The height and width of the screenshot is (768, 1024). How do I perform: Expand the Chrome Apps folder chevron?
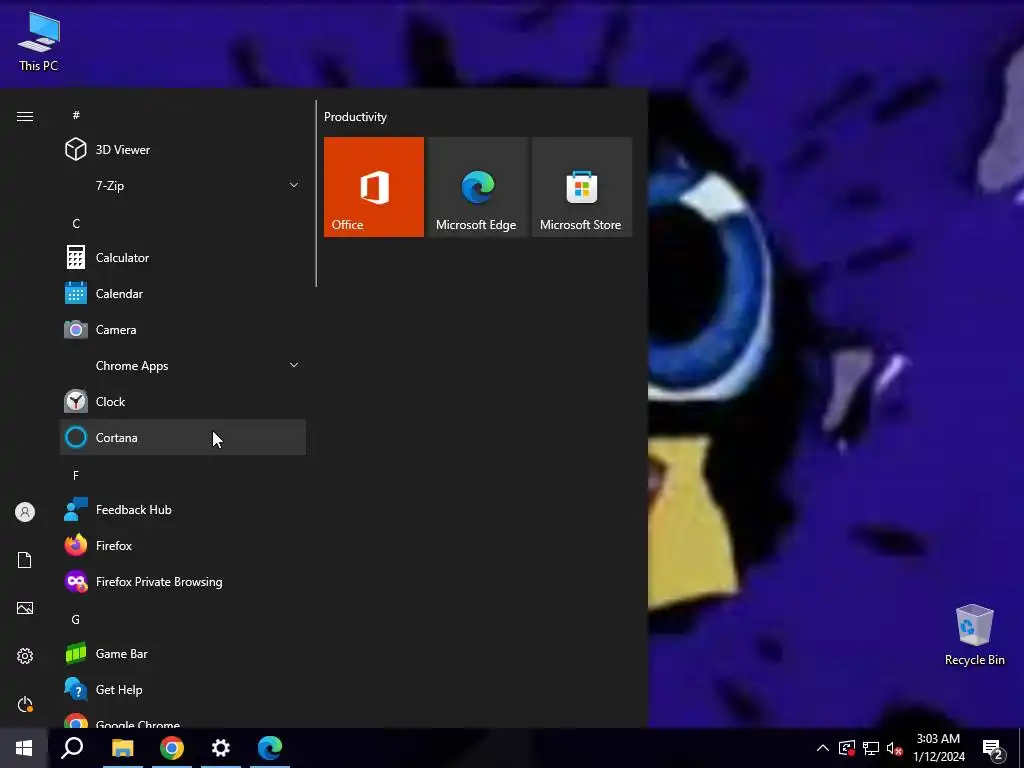point(294,365)
